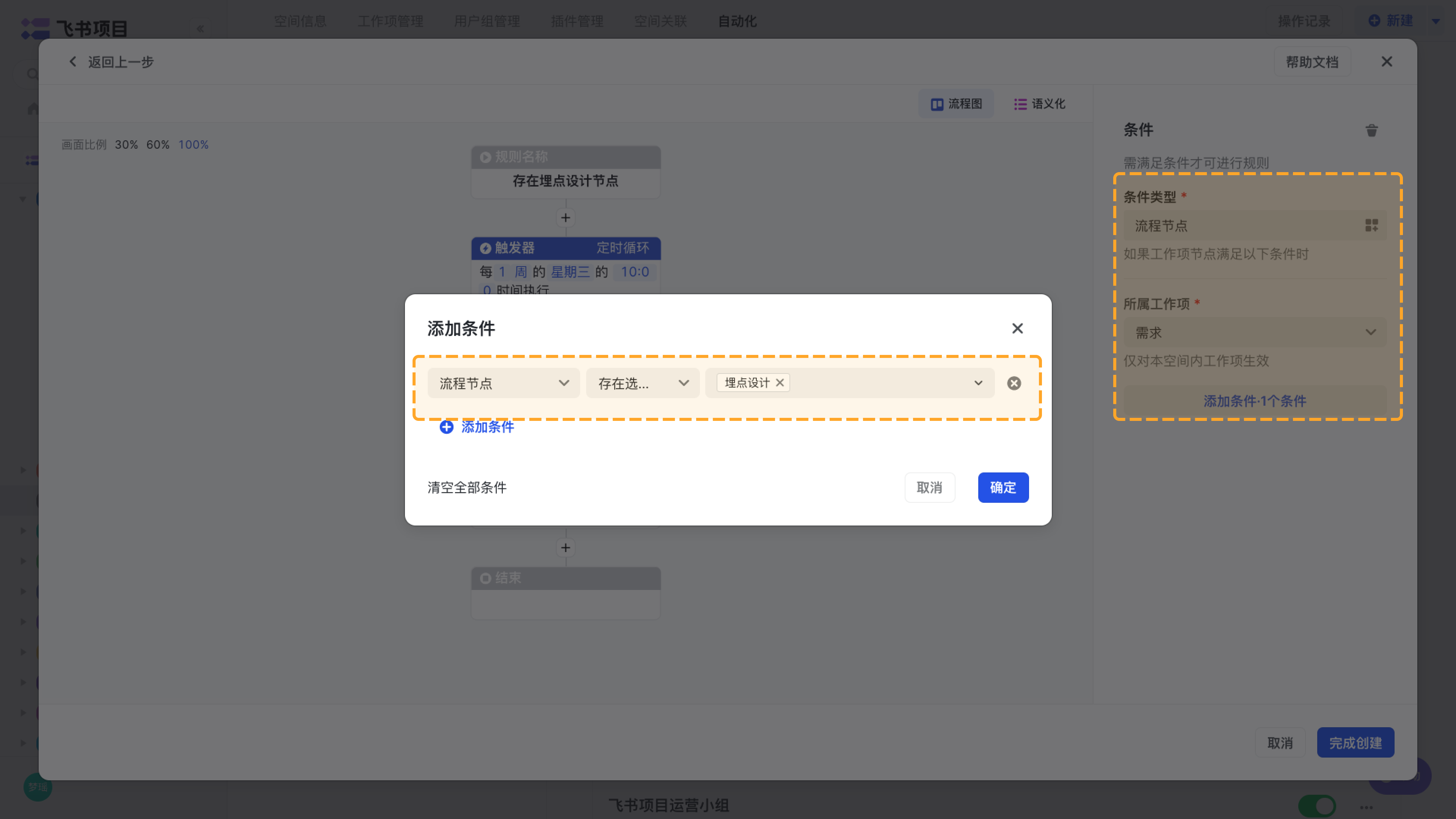Open the 存在选... operator dropdown
The width and height of the screenshot is (1456, 819).
pos(643,383)
